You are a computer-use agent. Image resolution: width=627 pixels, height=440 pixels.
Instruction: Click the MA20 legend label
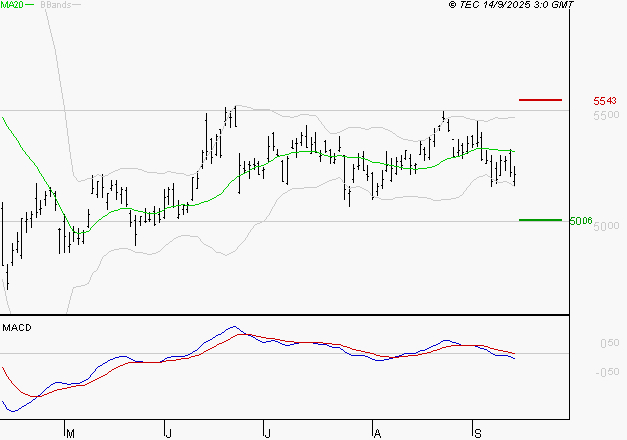[11, 6]
